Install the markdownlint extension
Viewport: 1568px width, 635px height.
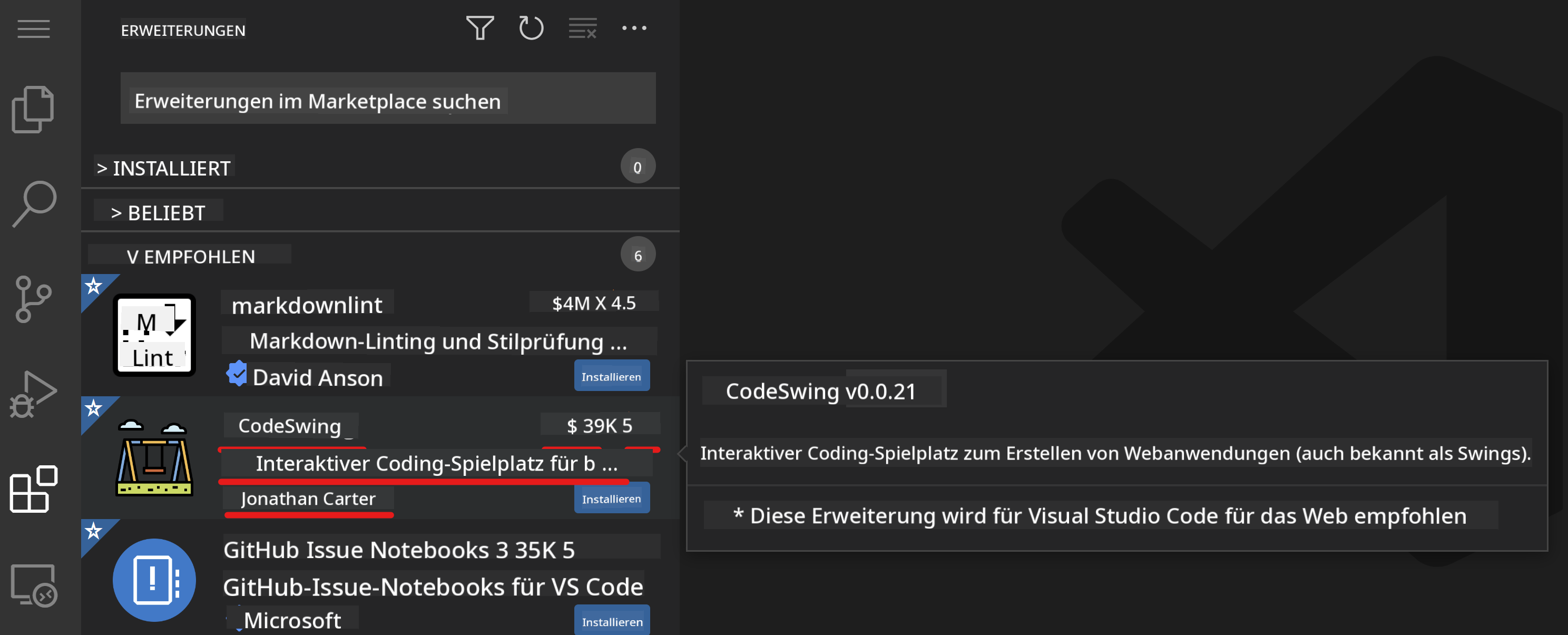point(611,376)
